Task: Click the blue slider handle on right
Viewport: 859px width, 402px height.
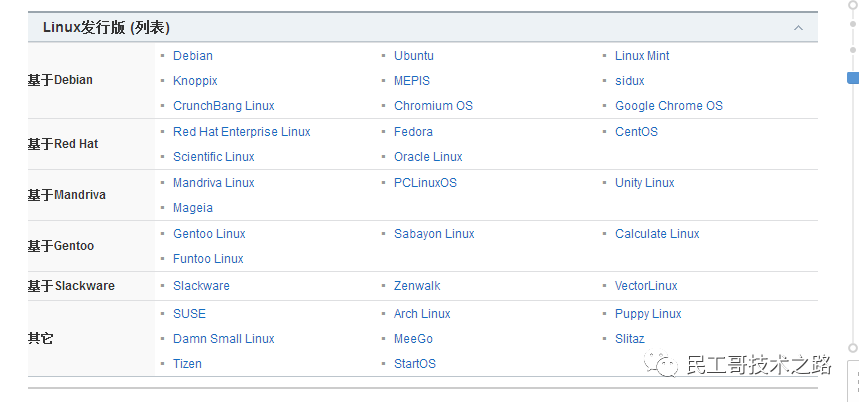Action: tap(853, 78)
